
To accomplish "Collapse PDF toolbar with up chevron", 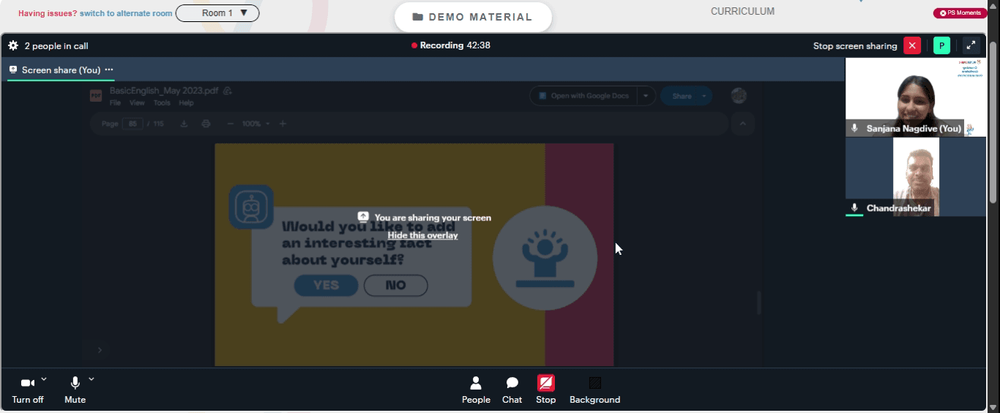I will [742, 124].
